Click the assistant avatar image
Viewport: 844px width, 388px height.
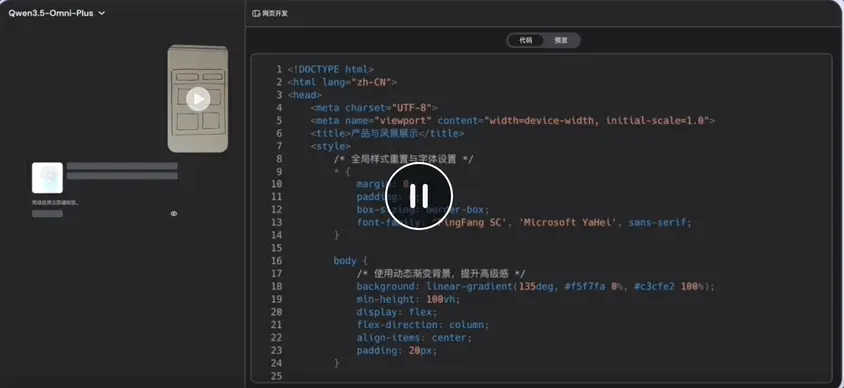click(47, 178)
